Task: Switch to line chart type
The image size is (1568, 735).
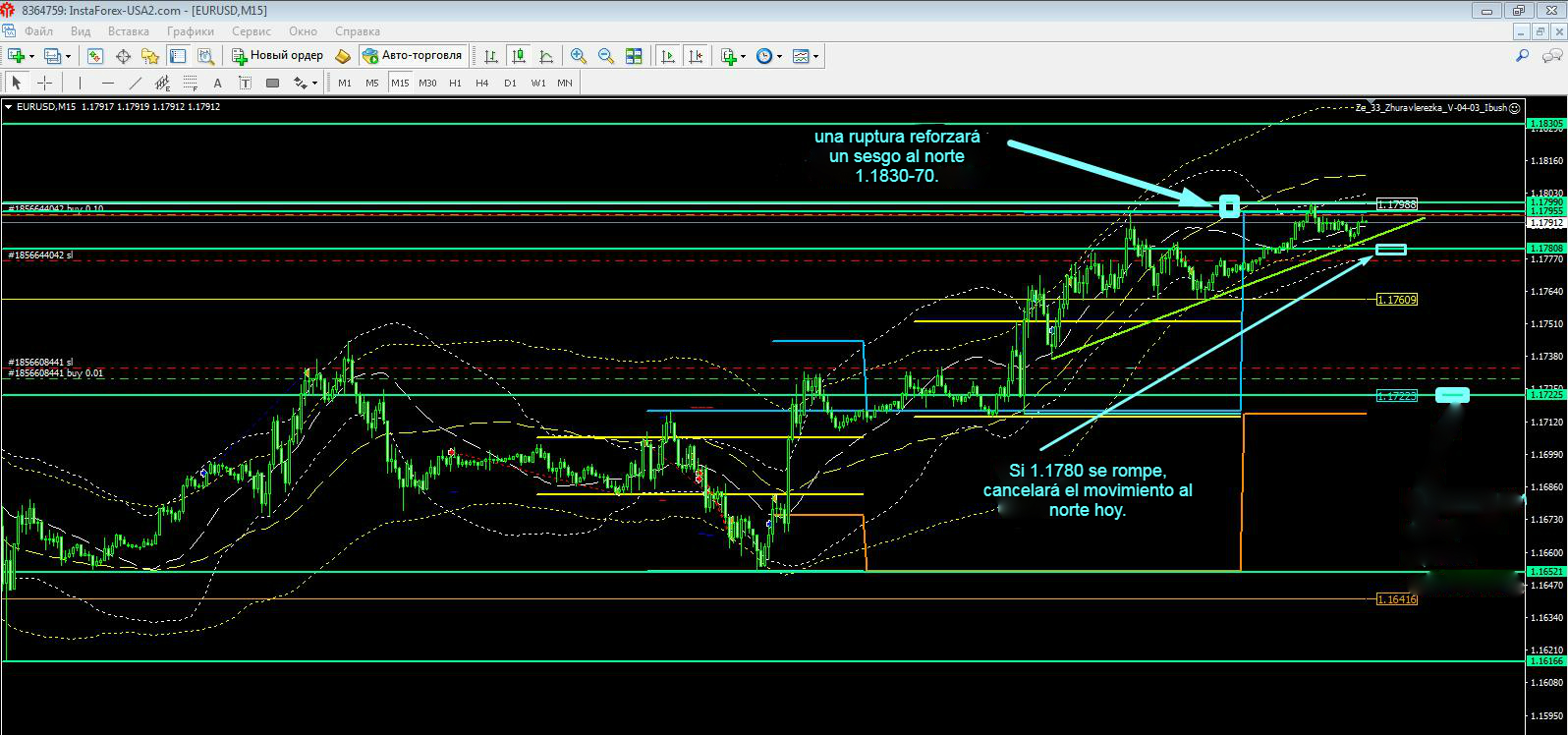Action: [546, 56]
